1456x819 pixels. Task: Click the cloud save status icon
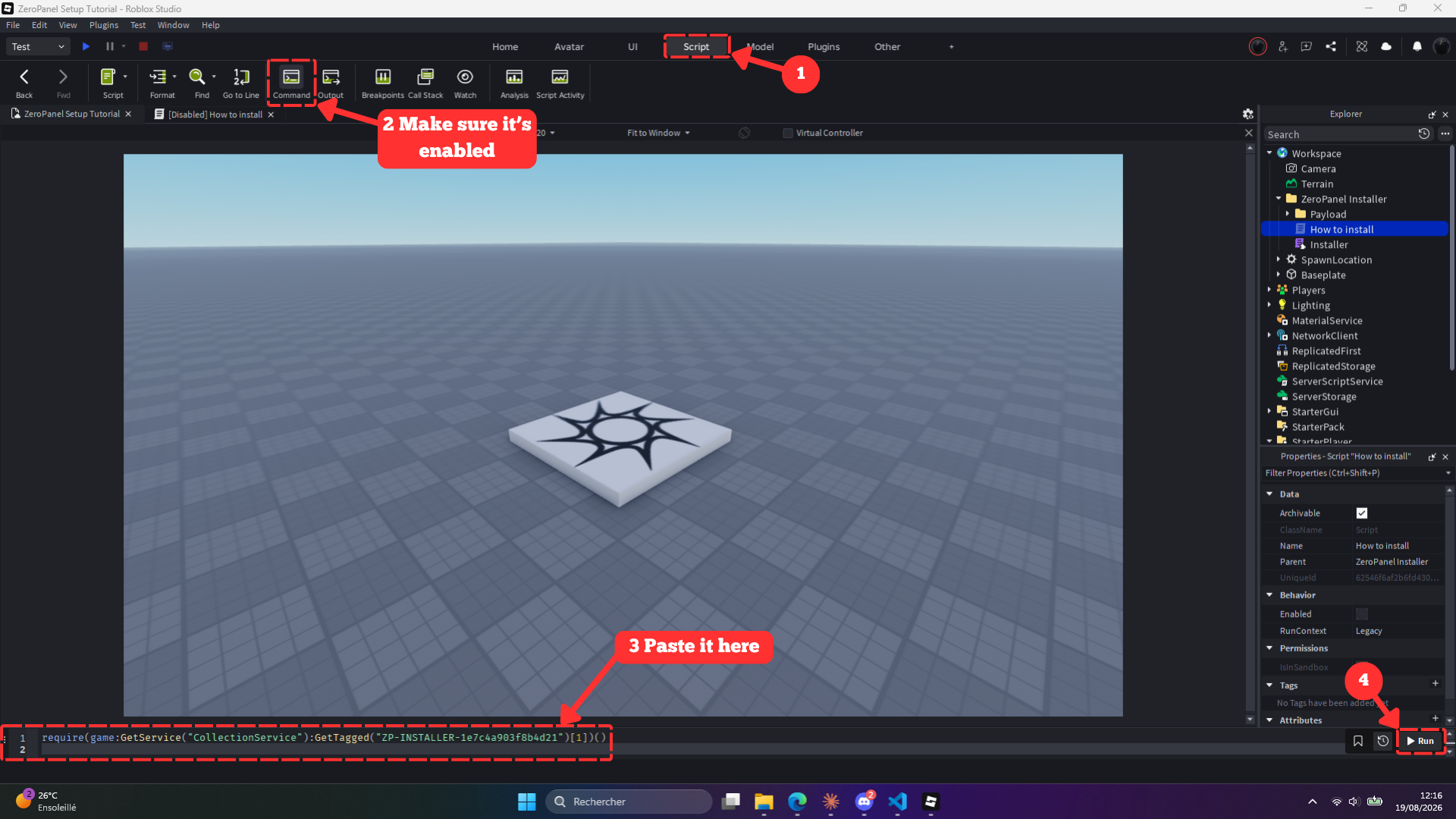[x=1386, y=46]
